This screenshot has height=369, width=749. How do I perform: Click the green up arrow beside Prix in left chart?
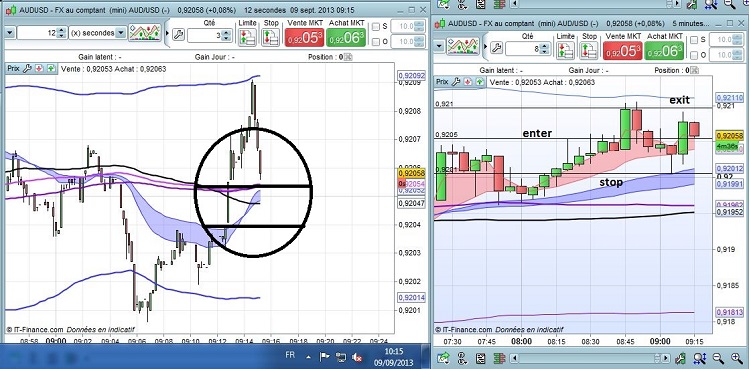51,69
